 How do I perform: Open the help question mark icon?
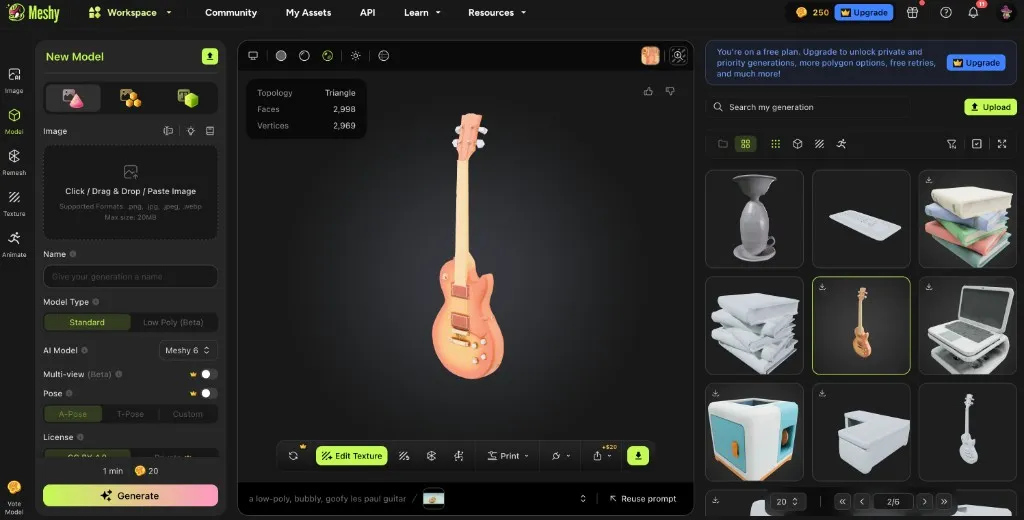946,12
